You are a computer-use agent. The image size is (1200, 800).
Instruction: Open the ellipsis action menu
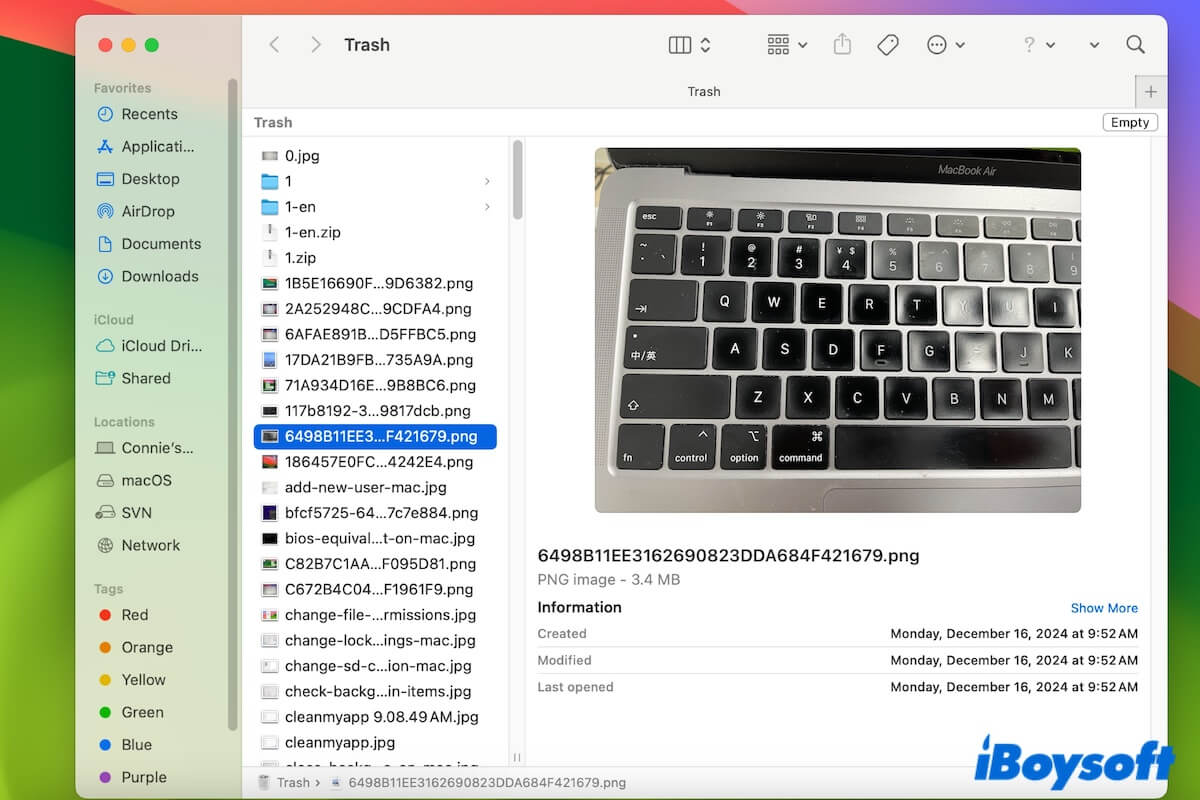(x=945, y=45)
